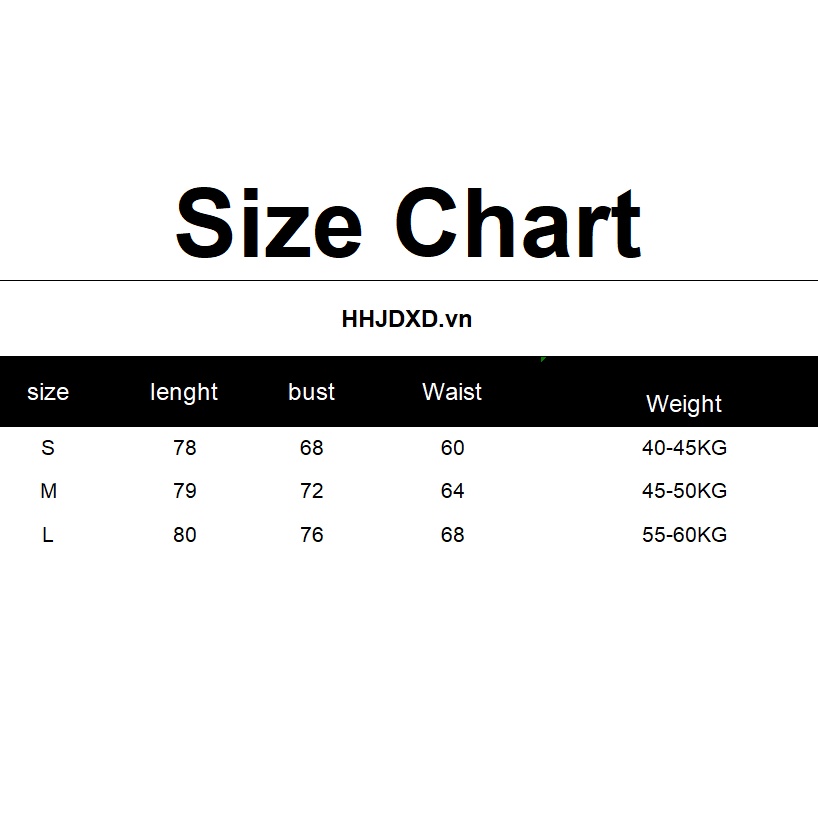818x818 pixels.
Task: Select the M size row label
Action: (x=48, y=491)
